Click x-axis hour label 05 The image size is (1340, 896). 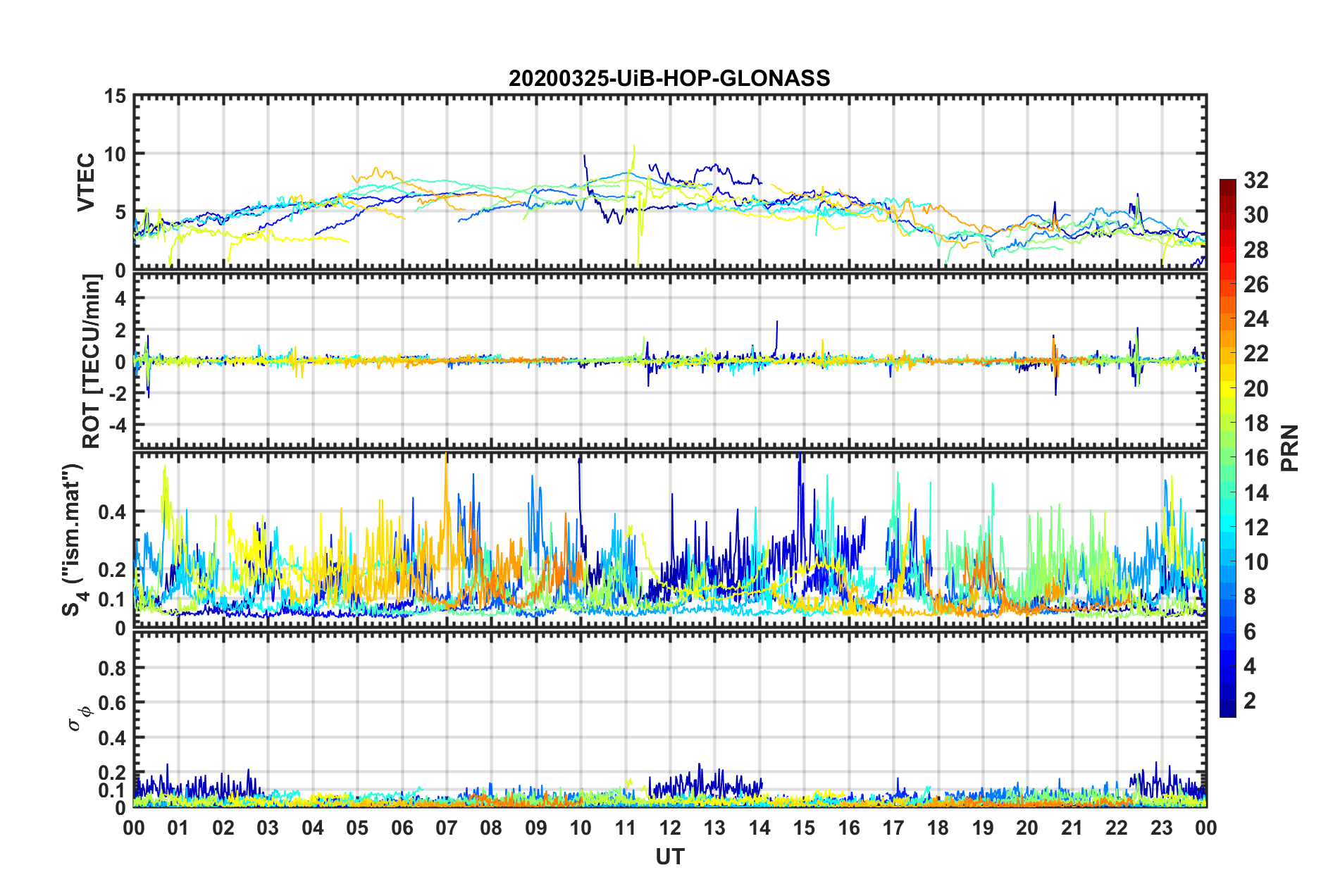point(357,828)
